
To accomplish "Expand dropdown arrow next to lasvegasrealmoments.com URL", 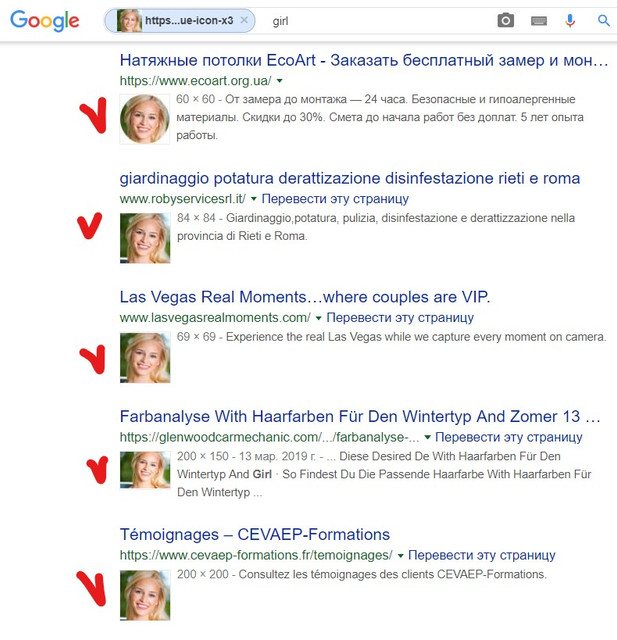I will pyautogui.click(x=318, y=318).
